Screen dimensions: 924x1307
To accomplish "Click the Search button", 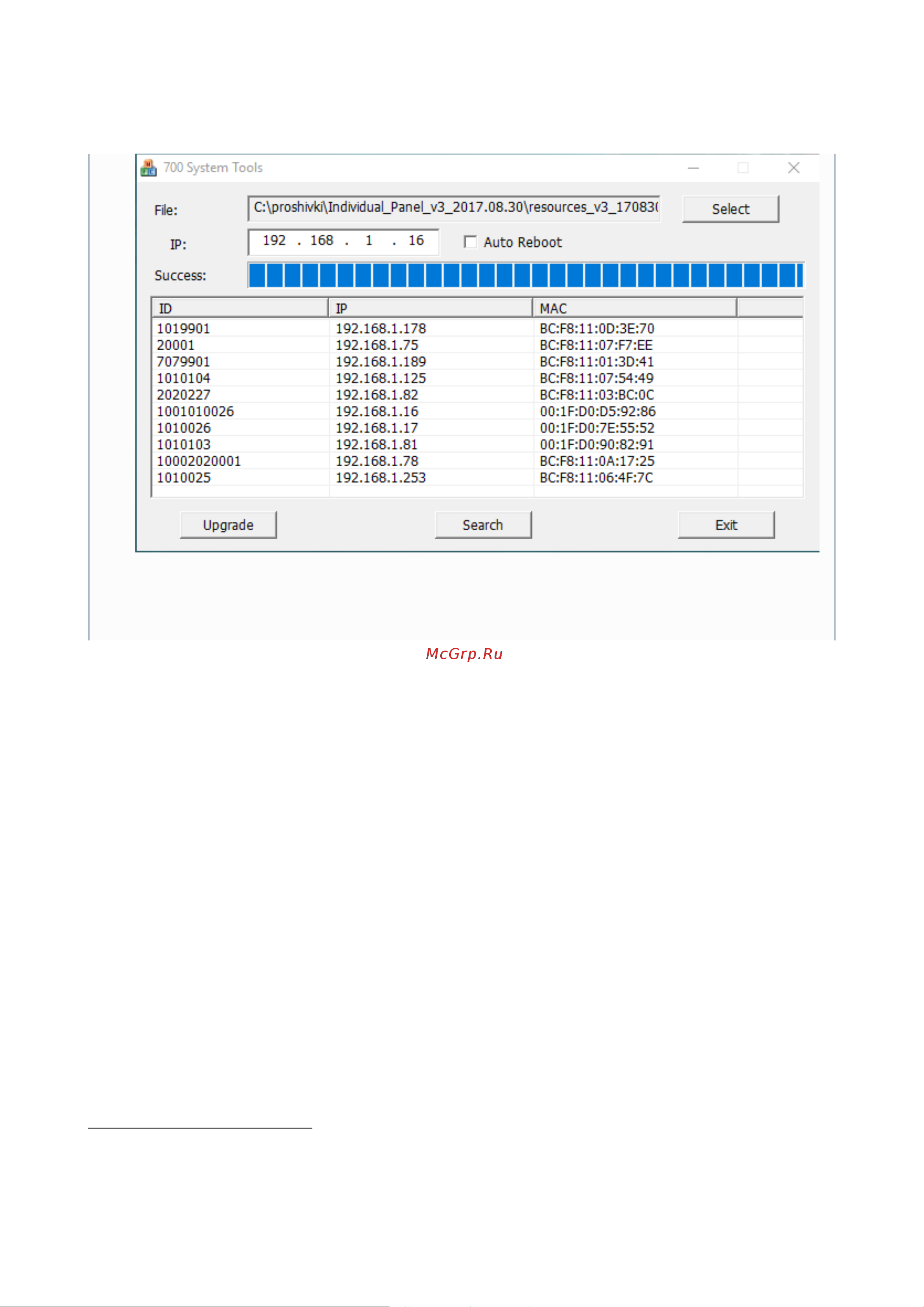I will point(483,525).
